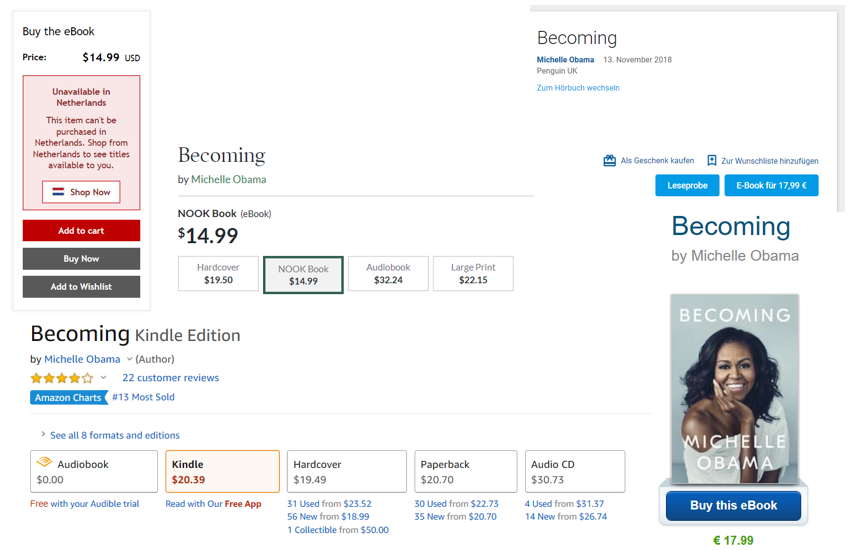Viewport: 850px width, 550px height.
Task: Open the 22 customer reviews link
Action: pyautogui.click(x=170, y=378)
